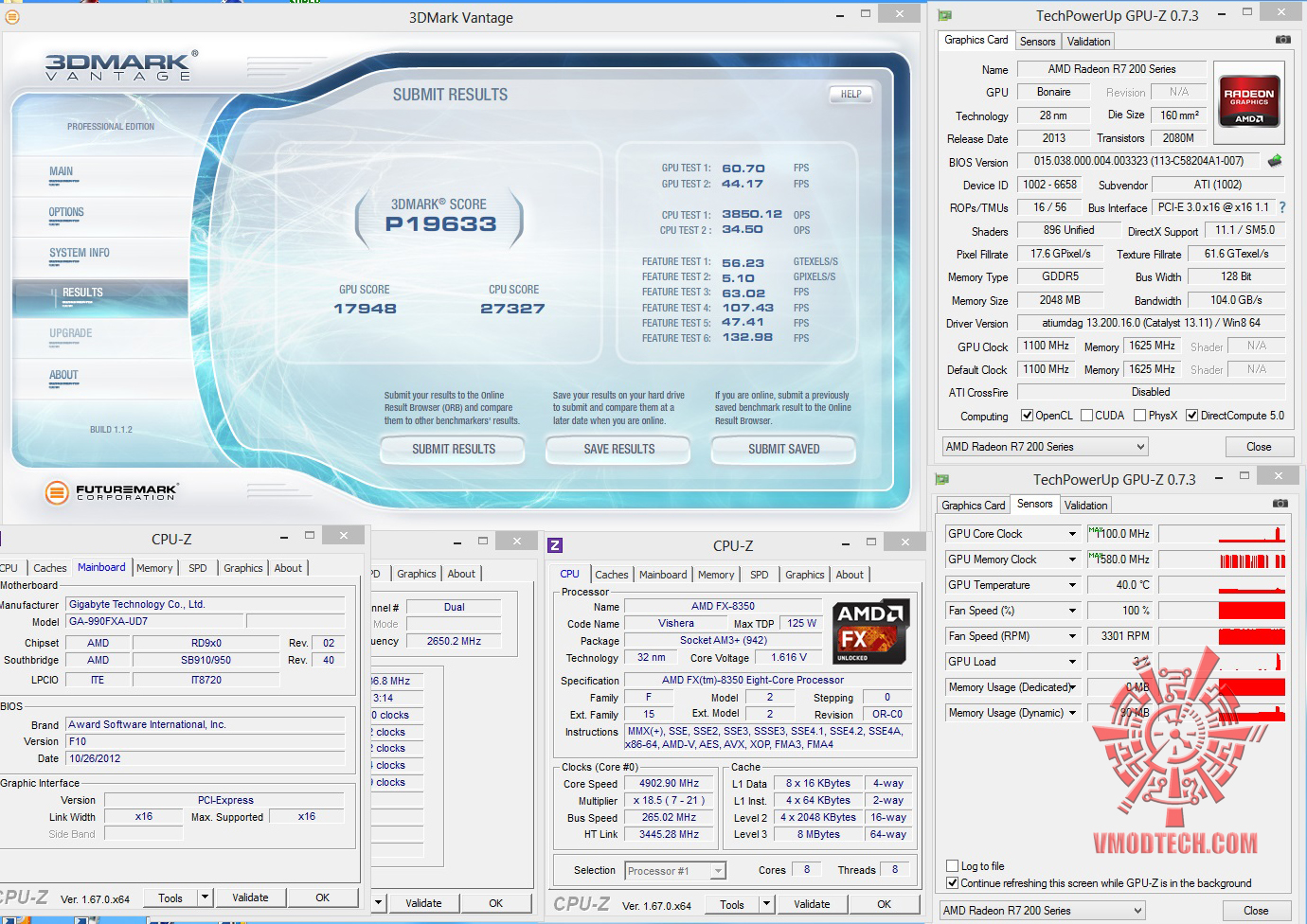The image size is (1307, 924).
Task: Open Upgrade in the 3DMark sidebar
Action: point(71,333)
